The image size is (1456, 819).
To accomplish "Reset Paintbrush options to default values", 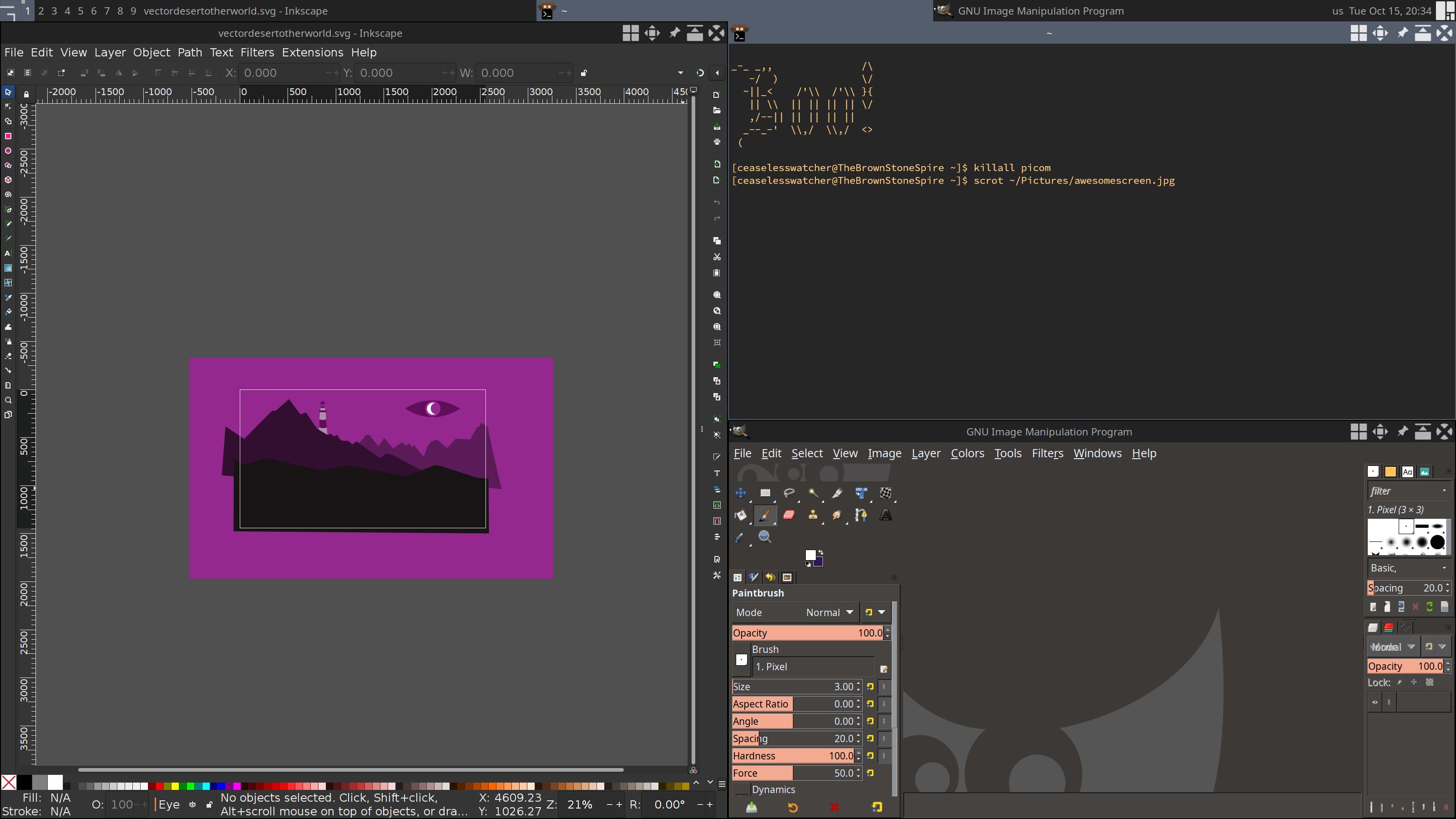I will [x=877, y=807].
